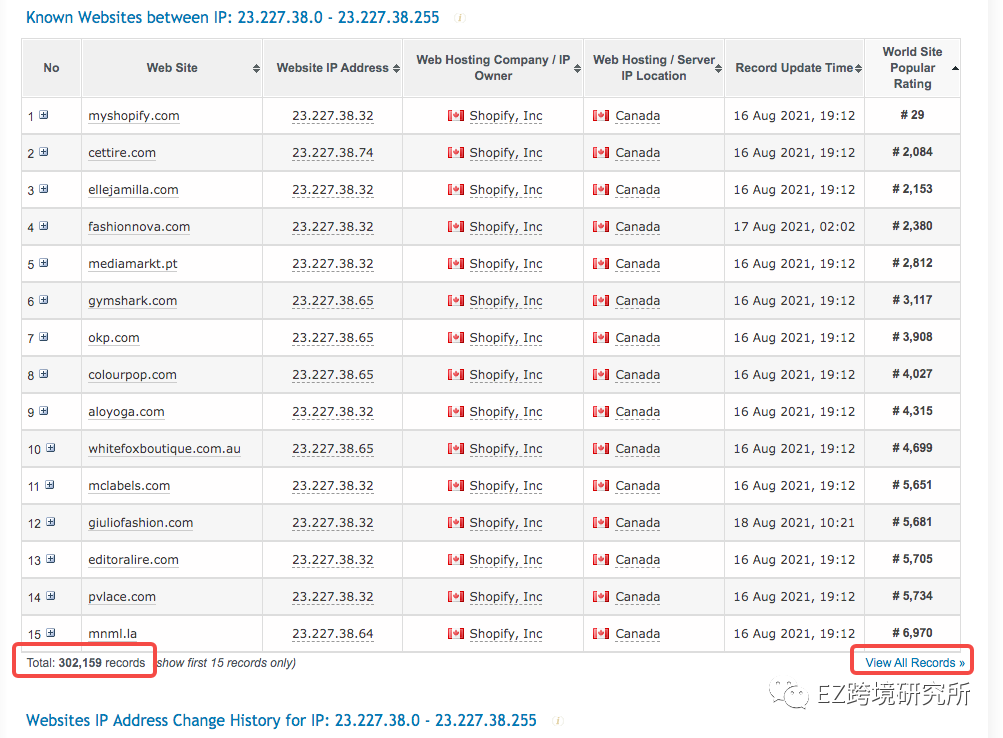Click Canada flag in okp.com location cell
The image size is (1003, 738).
601,337
